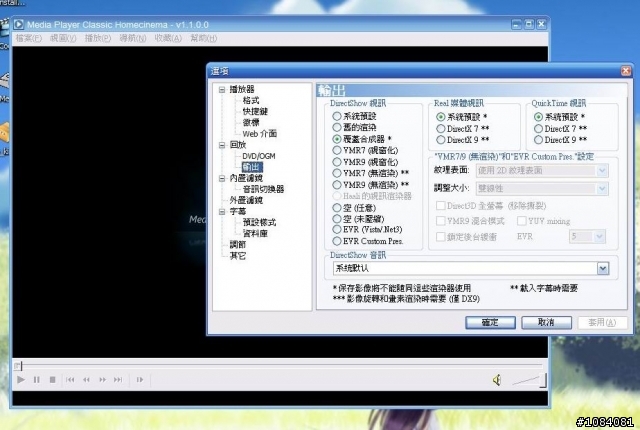Image resolution: width=640 pixels, height=430 pixels.
Task: Select the 舊的渲染 radio option
Action: [337, 128]
